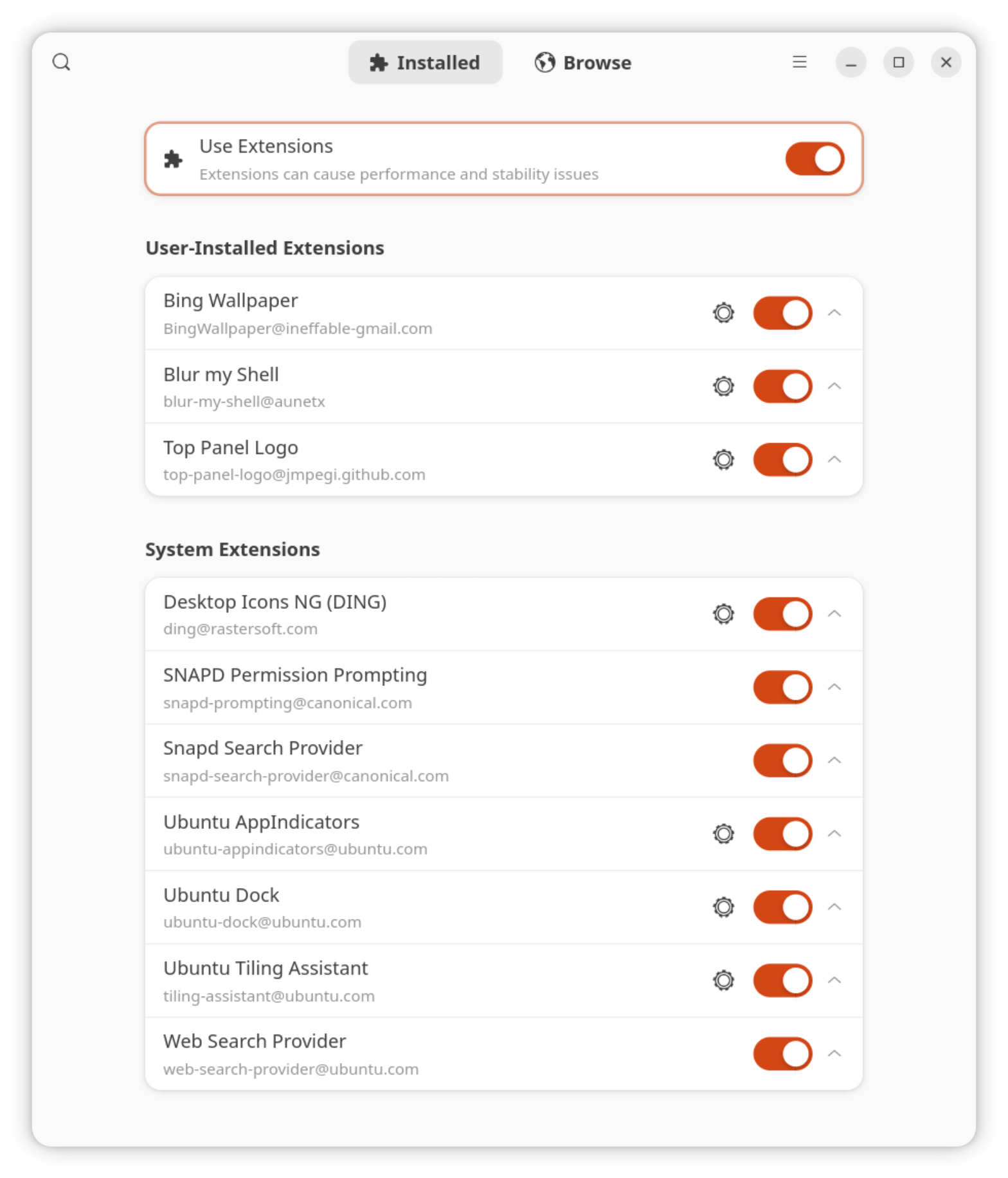Open the hamburger main menu

click(x=799, y=62)
